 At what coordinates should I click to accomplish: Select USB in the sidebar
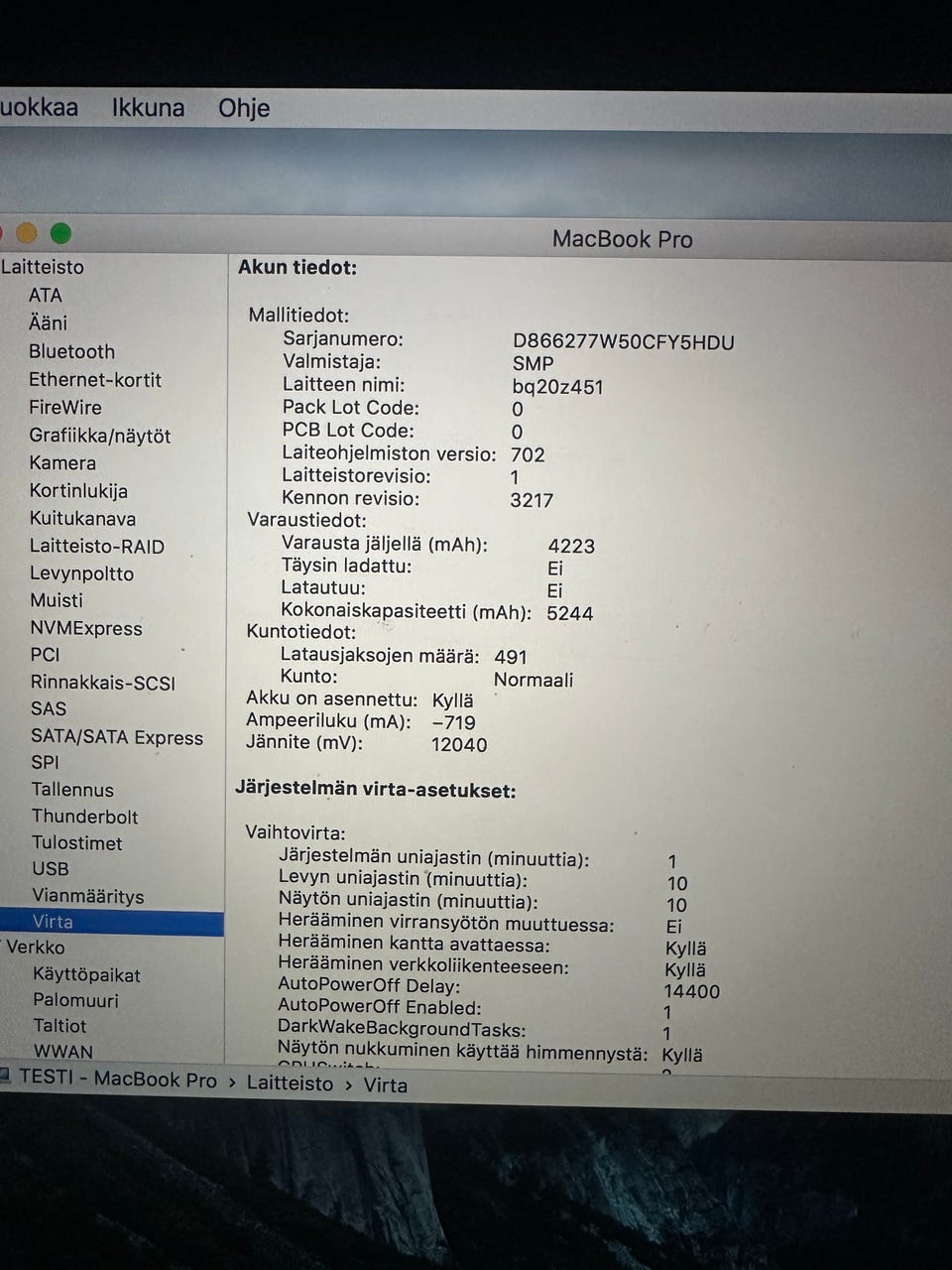coord(51,868)
